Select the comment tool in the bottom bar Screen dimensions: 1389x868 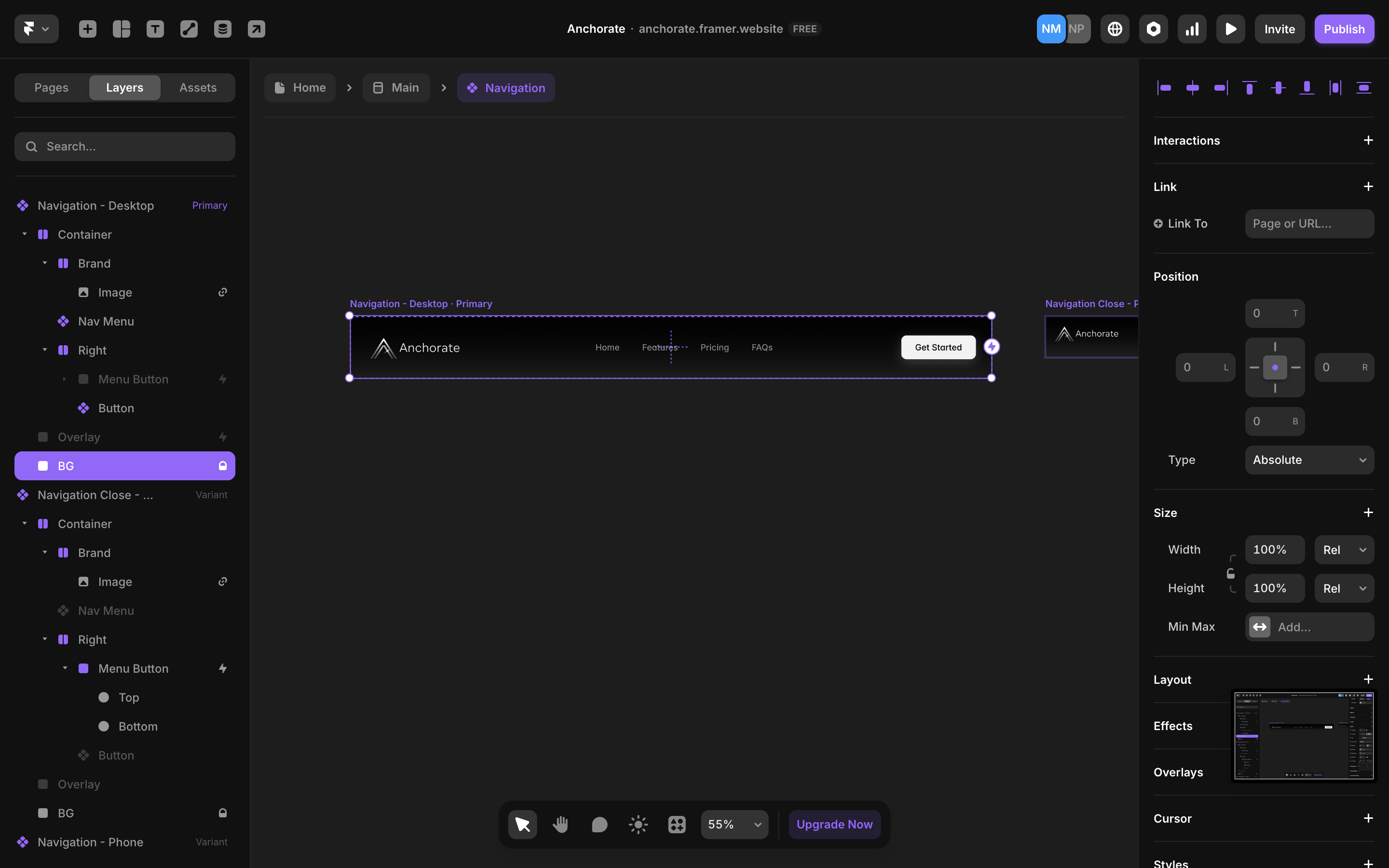click(x=599, y=825)
